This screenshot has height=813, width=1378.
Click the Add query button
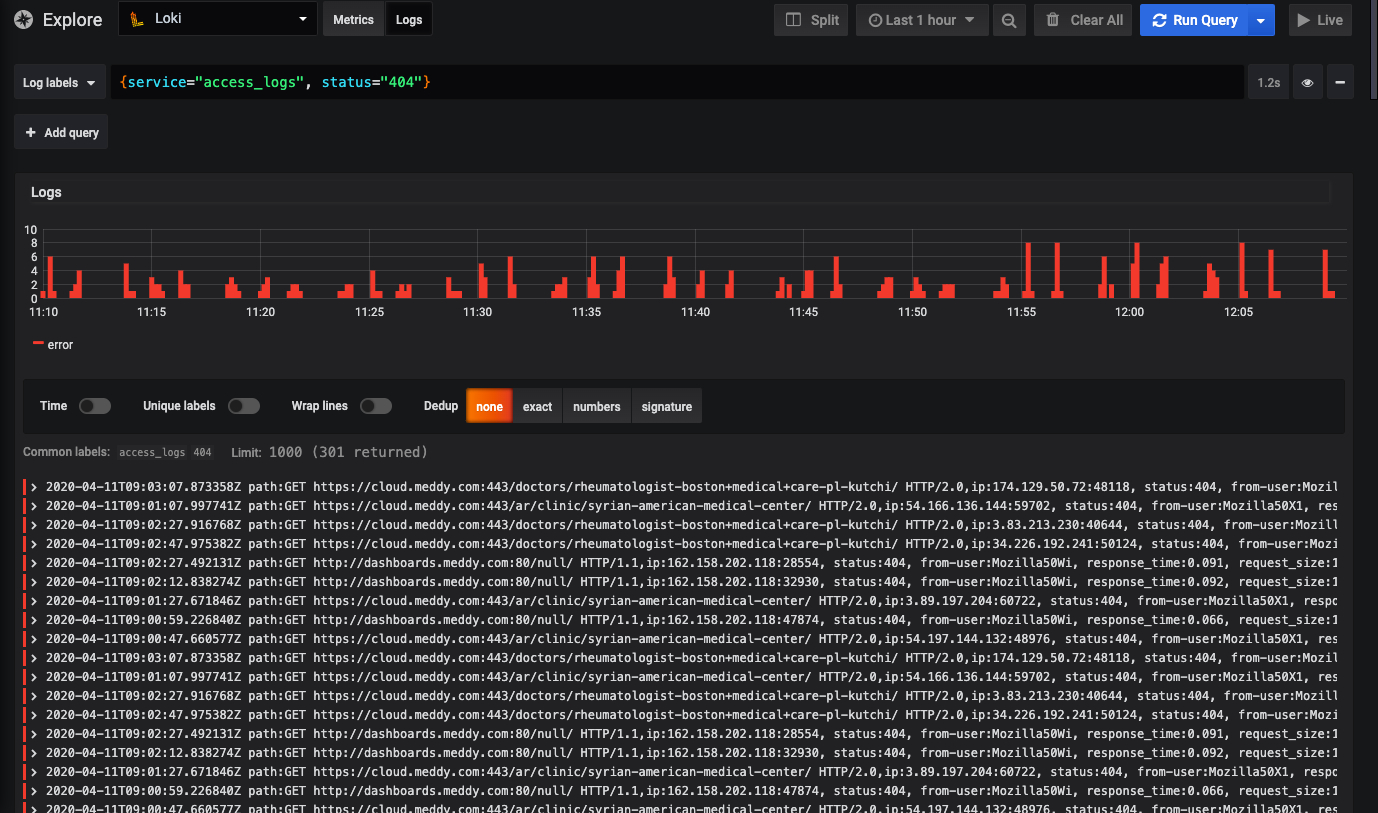[x=61, y=133]
